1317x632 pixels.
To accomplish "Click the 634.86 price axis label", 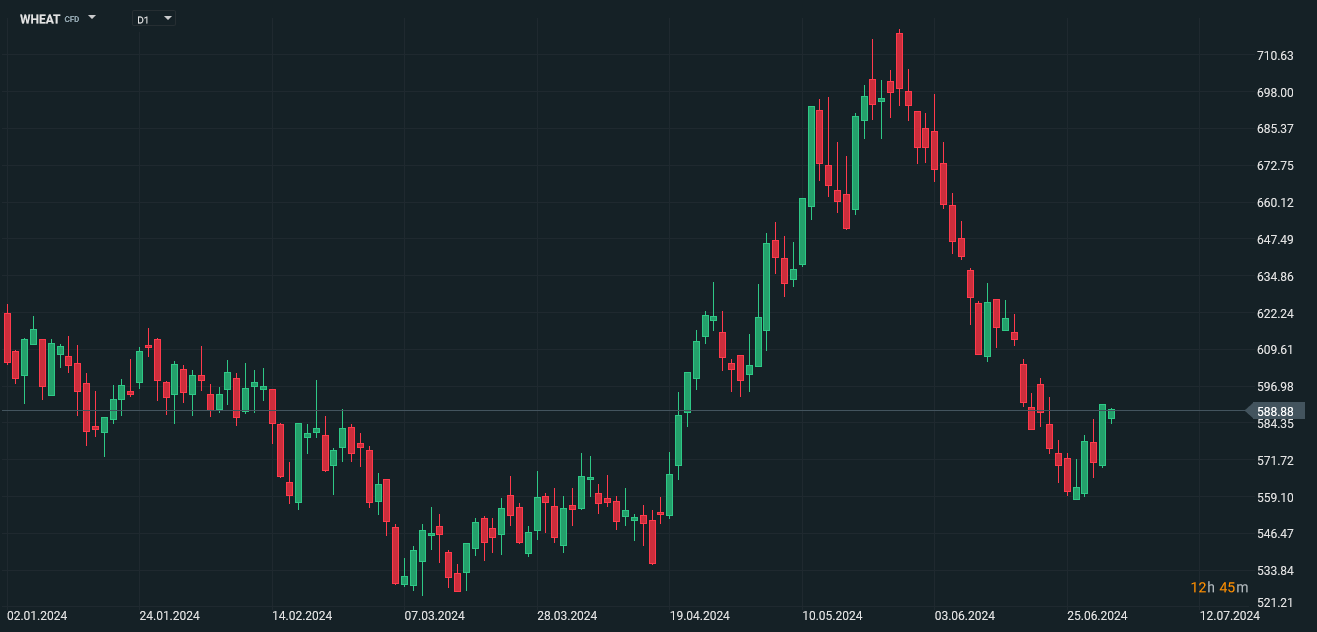I will [1275, 277].
